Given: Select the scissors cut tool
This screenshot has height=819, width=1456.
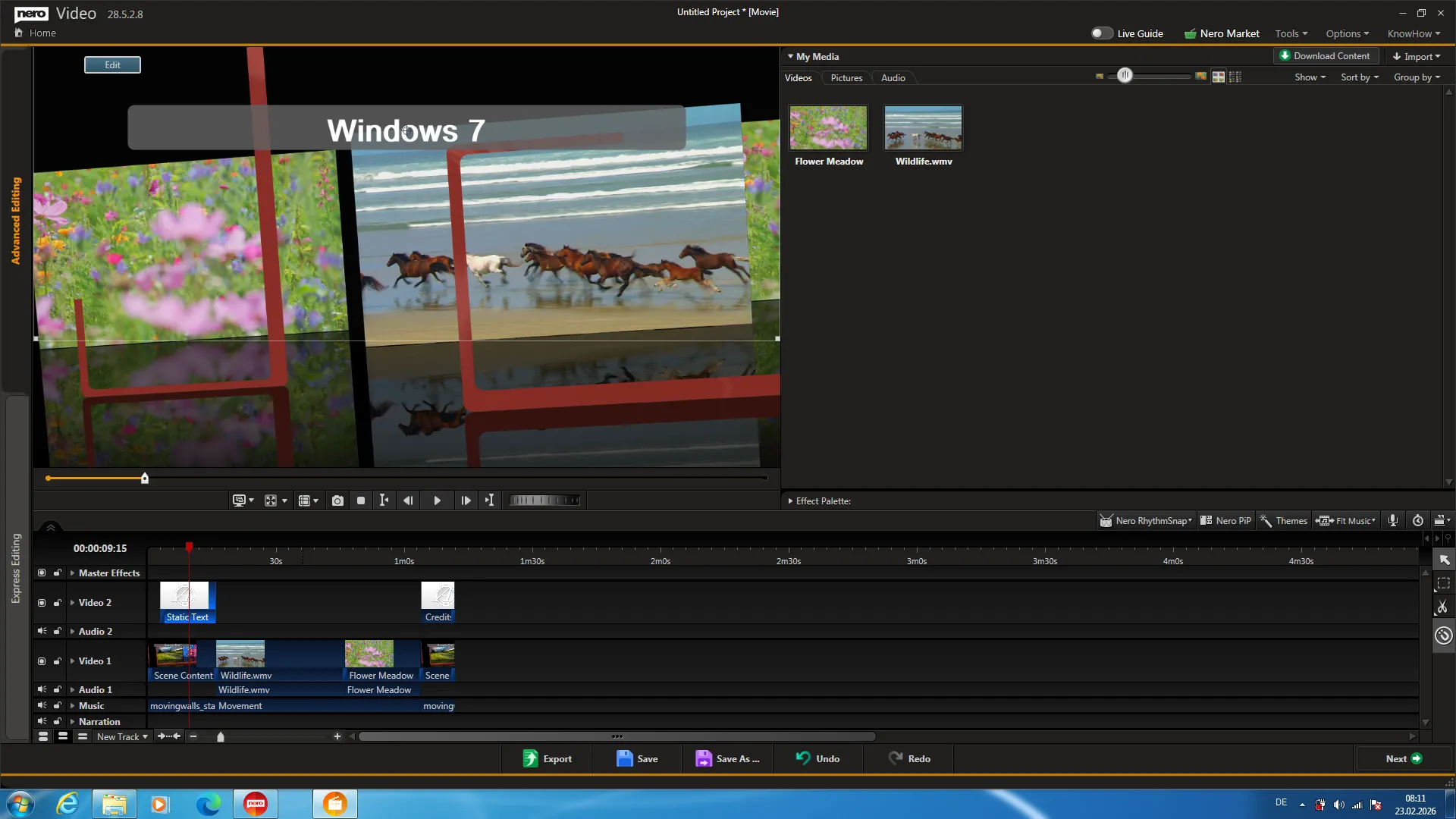Looking at the screenshot, I should (1443, 607).
